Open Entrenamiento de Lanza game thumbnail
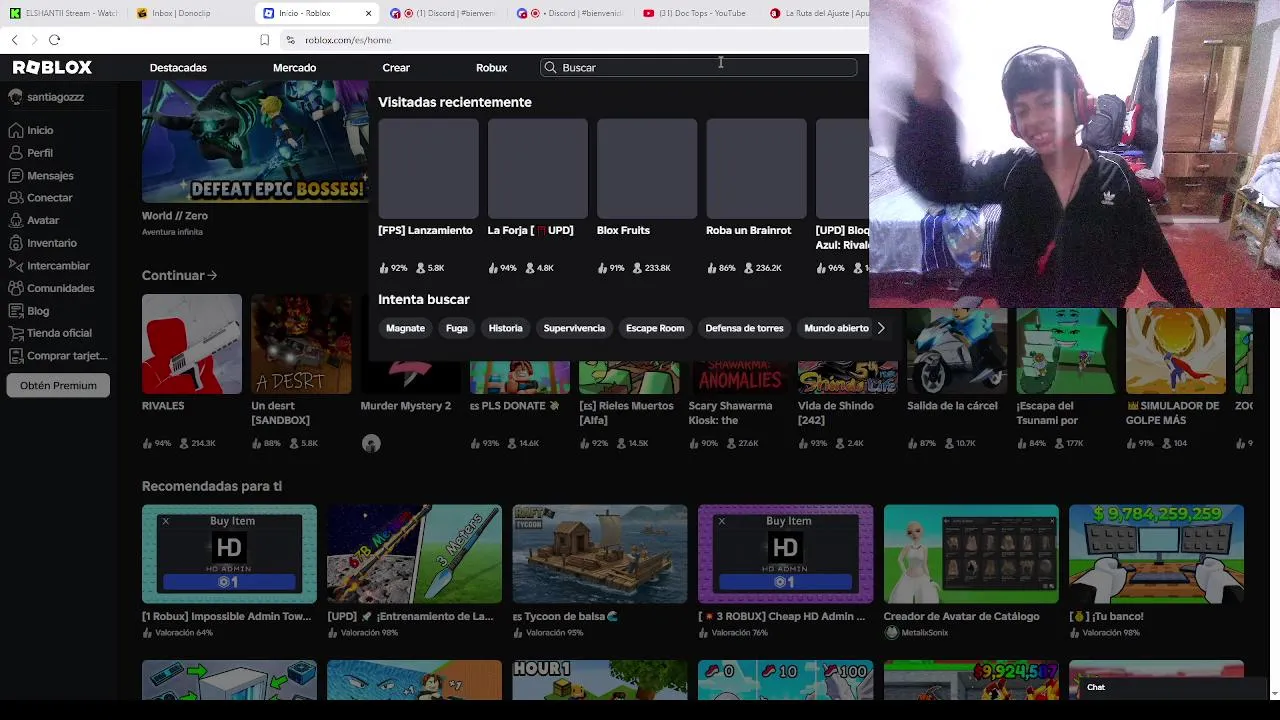Viewport: 1280px width, 720px height. (x=414, y=554)
